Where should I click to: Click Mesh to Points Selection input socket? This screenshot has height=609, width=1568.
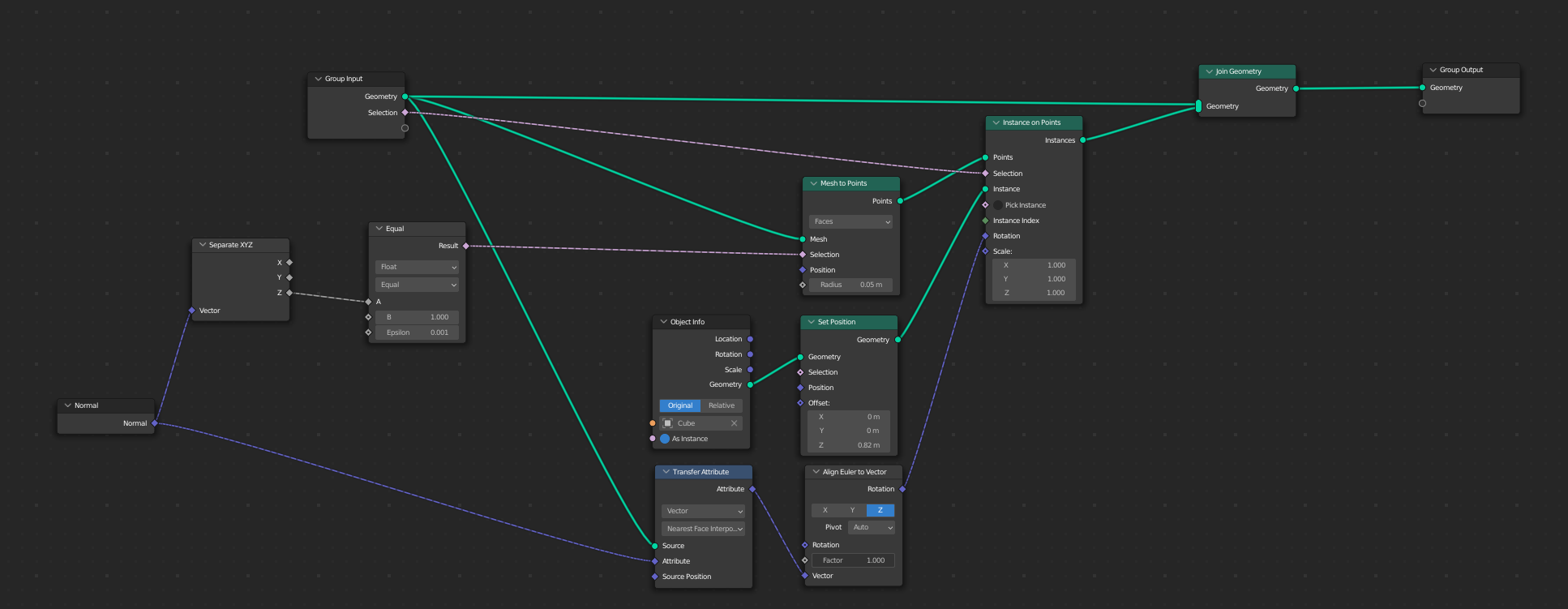(803, 255)
